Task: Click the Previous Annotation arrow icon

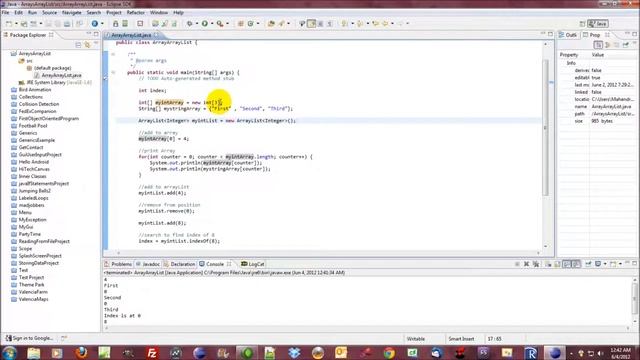Action: pyautogui.click(x=360, y=24)
